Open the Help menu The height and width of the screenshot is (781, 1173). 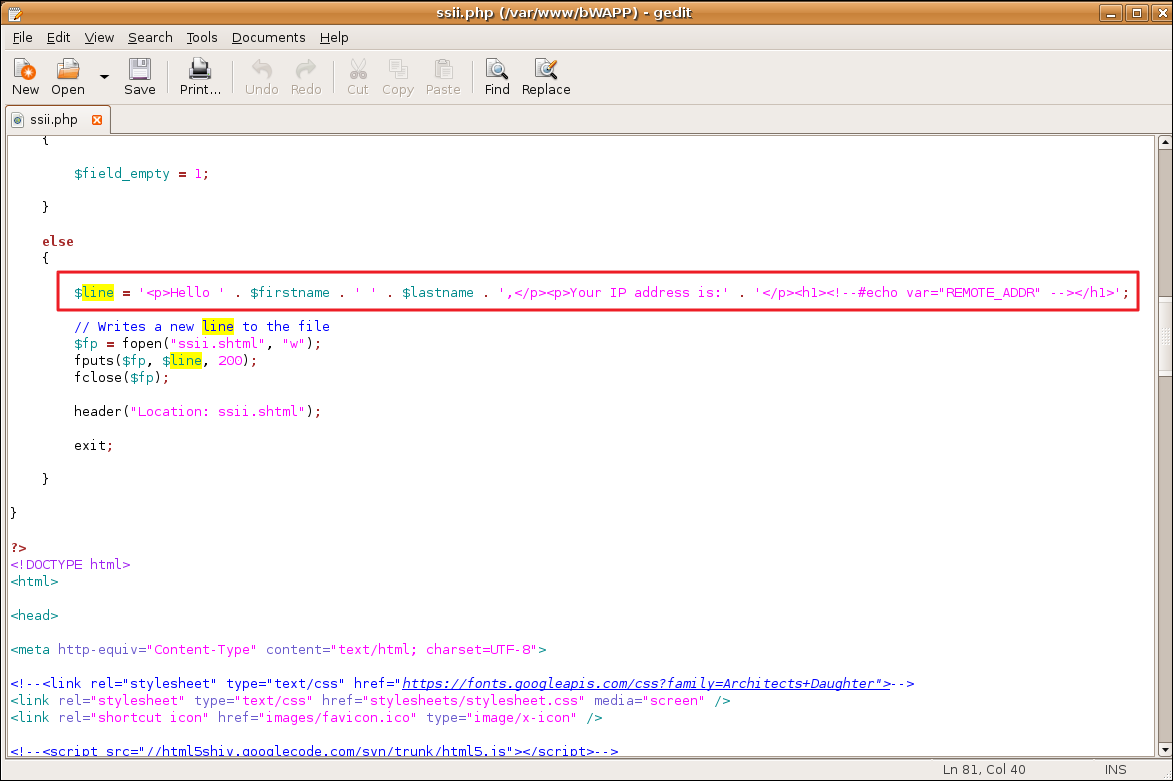(x=334, y=37)
